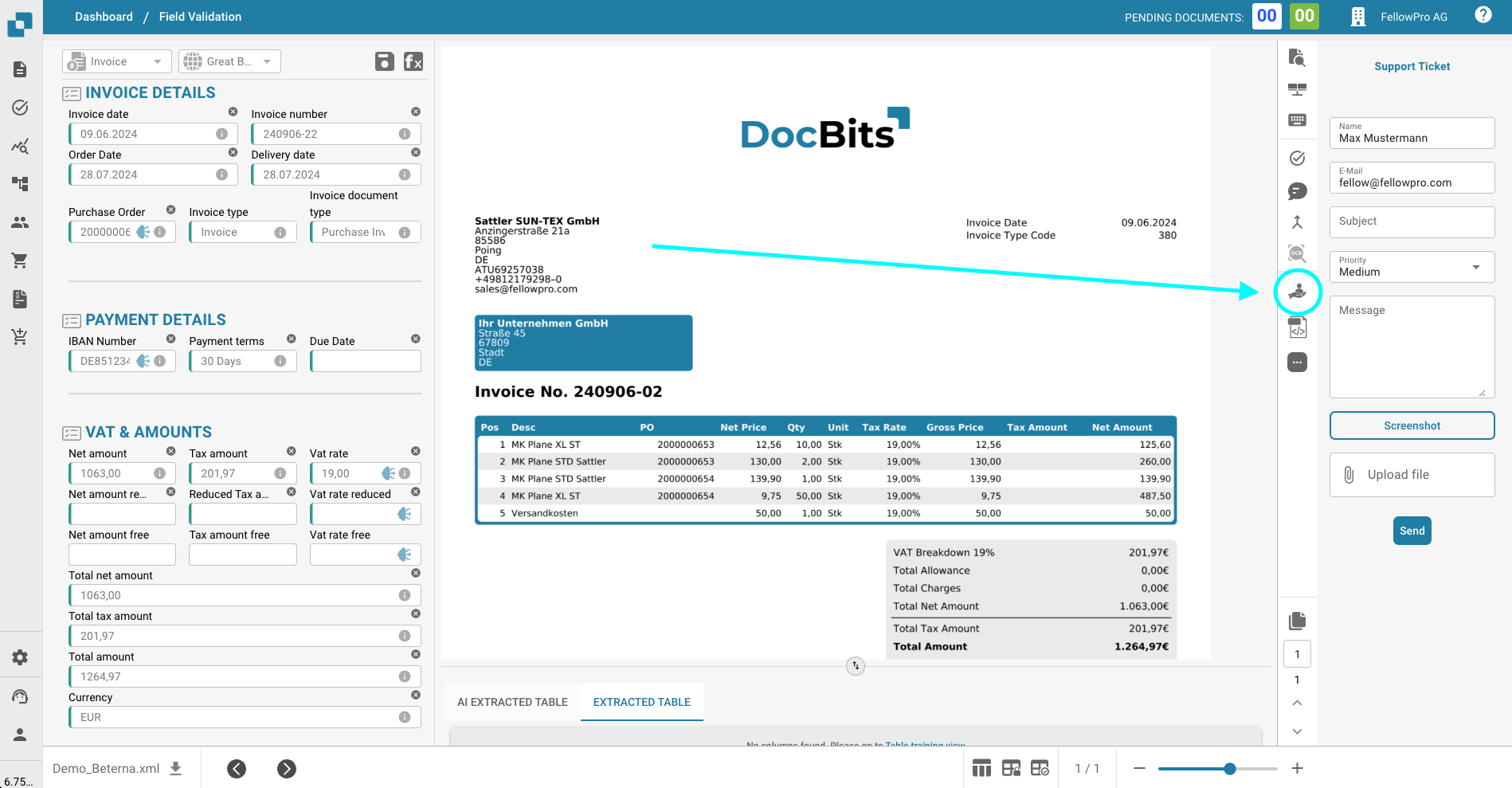
Task: Click the save disk icon
Action: pyautogui.click(x=384, y=61)
